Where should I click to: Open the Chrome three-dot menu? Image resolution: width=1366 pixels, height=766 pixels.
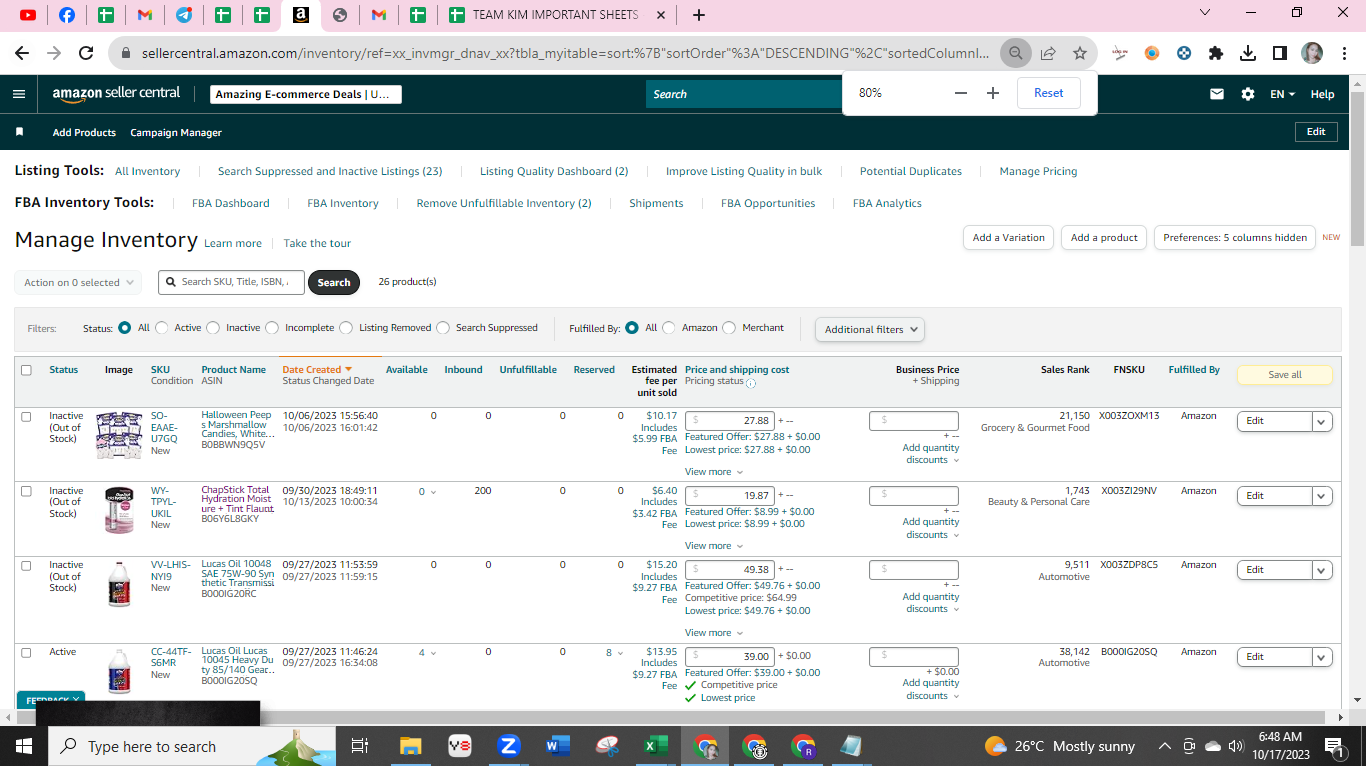click(x=1344, y=53)
